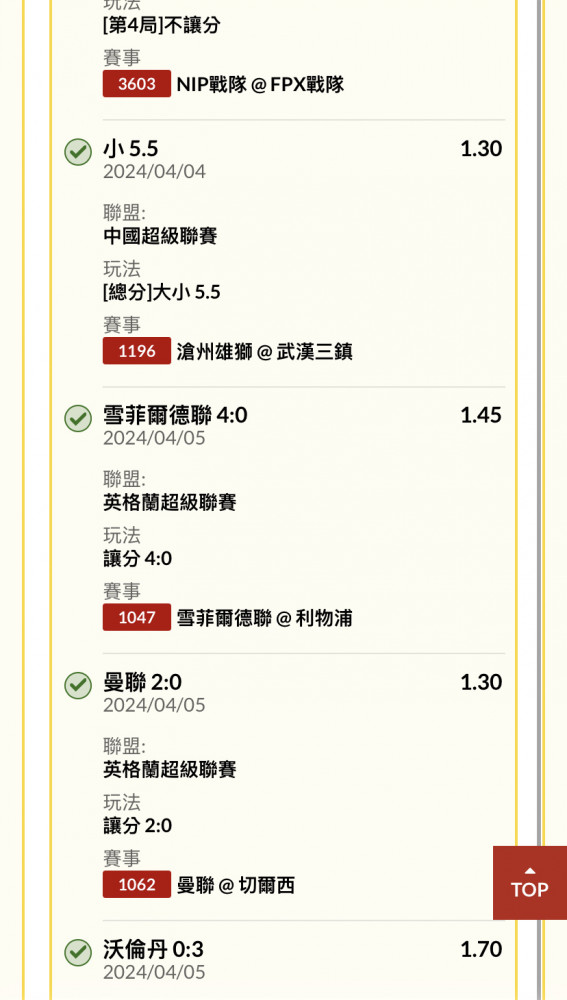Click the green checkmark beside 沃倫丹 0:3
Screen dimensions: 567x1000
(x=78, y=953)
